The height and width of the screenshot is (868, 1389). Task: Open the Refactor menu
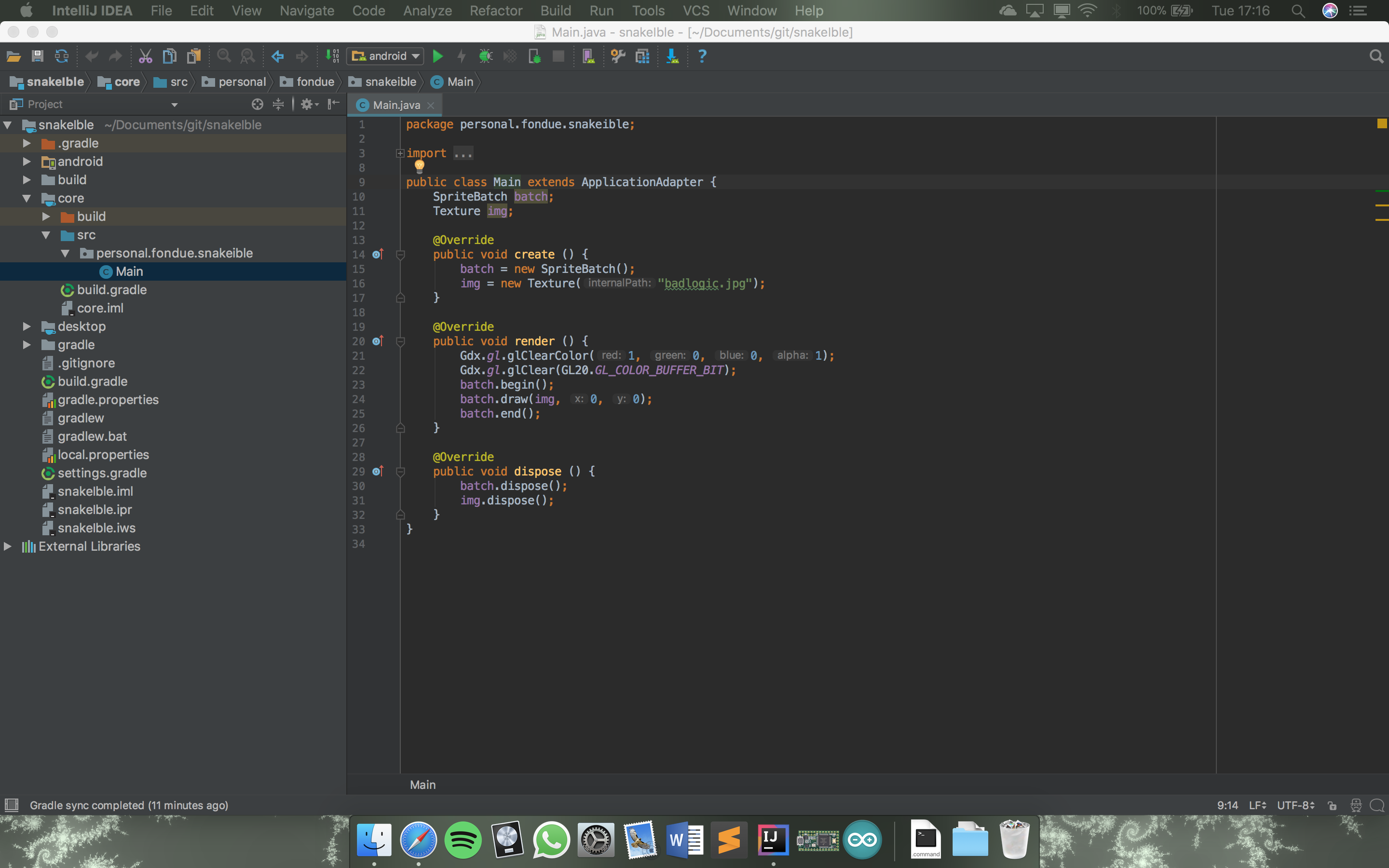495,10
